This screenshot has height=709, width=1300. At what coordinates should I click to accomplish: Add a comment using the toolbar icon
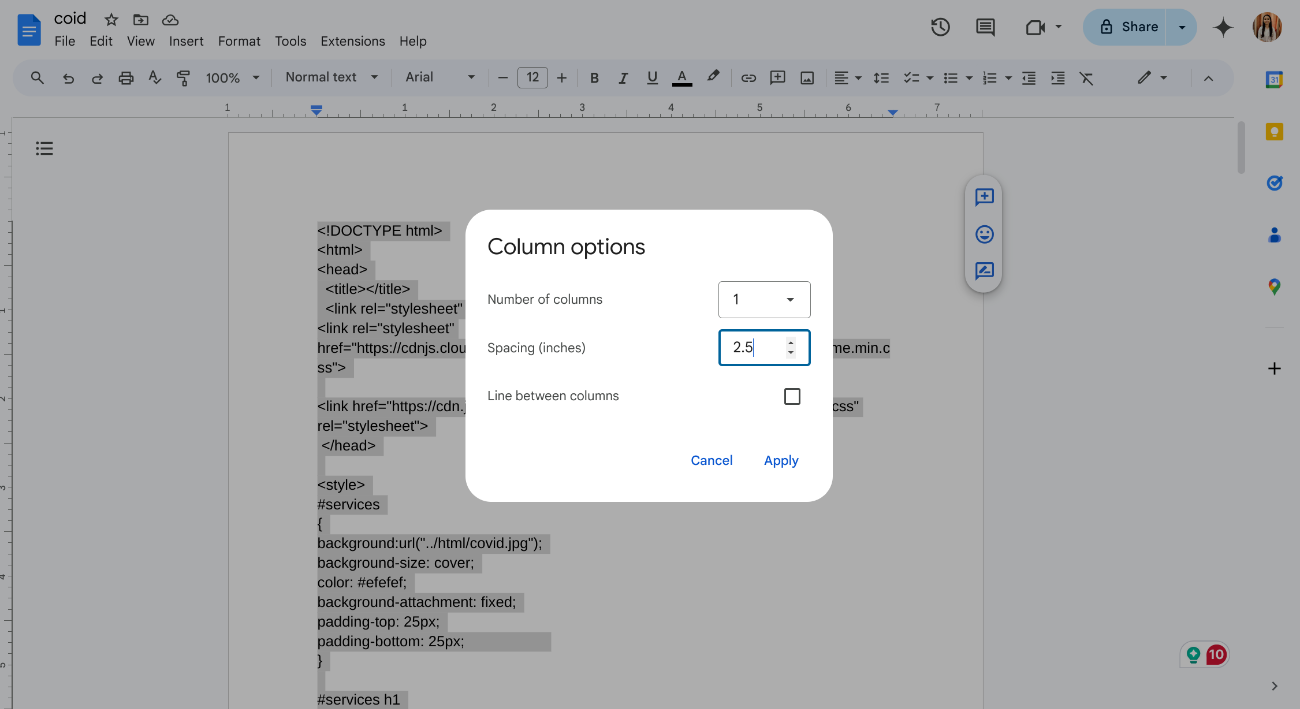click(x=777, y=77)
